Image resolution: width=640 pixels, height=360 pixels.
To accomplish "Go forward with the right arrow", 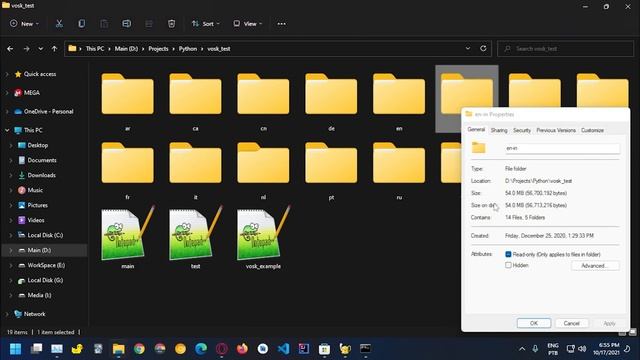I will coord(26,49).
